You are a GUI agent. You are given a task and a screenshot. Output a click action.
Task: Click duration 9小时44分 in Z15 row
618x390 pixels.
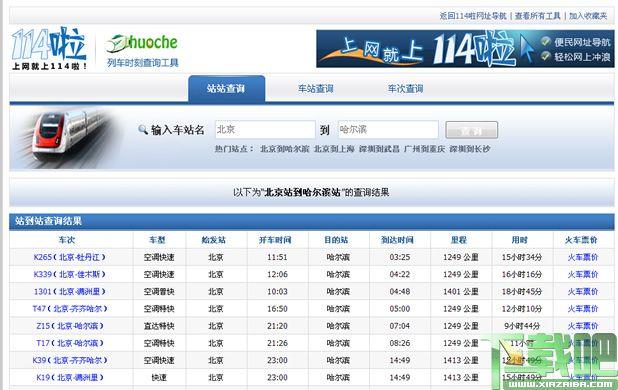point(522,326)
